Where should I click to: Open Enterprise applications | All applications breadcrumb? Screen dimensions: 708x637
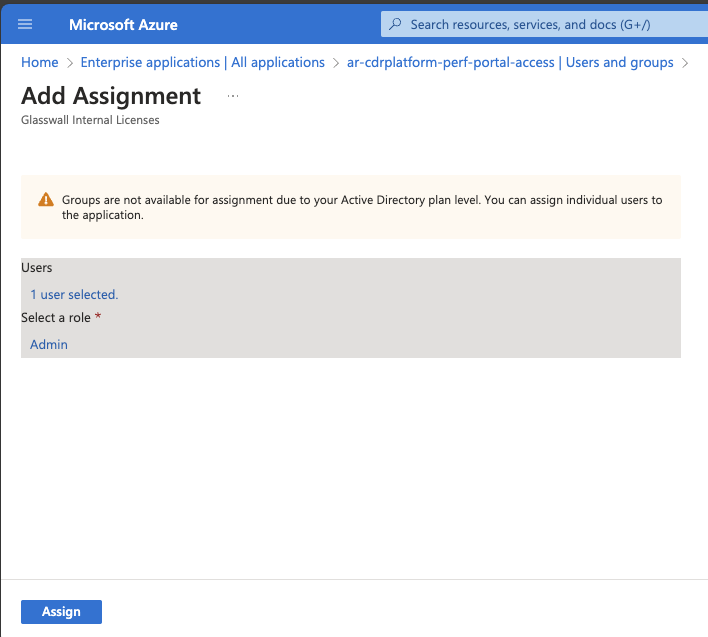202,62
